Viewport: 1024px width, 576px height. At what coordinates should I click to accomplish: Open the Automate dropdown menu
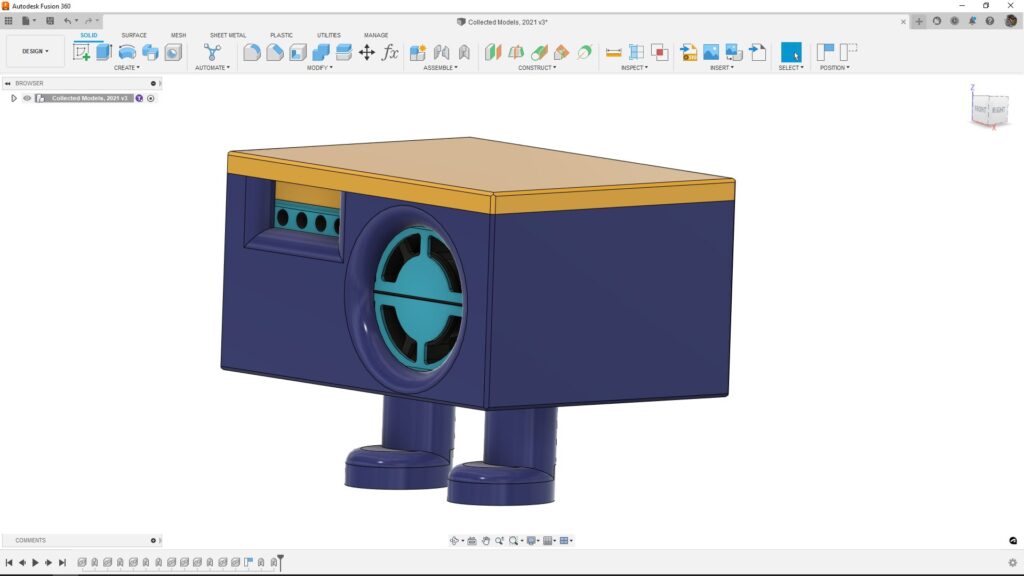212,68
